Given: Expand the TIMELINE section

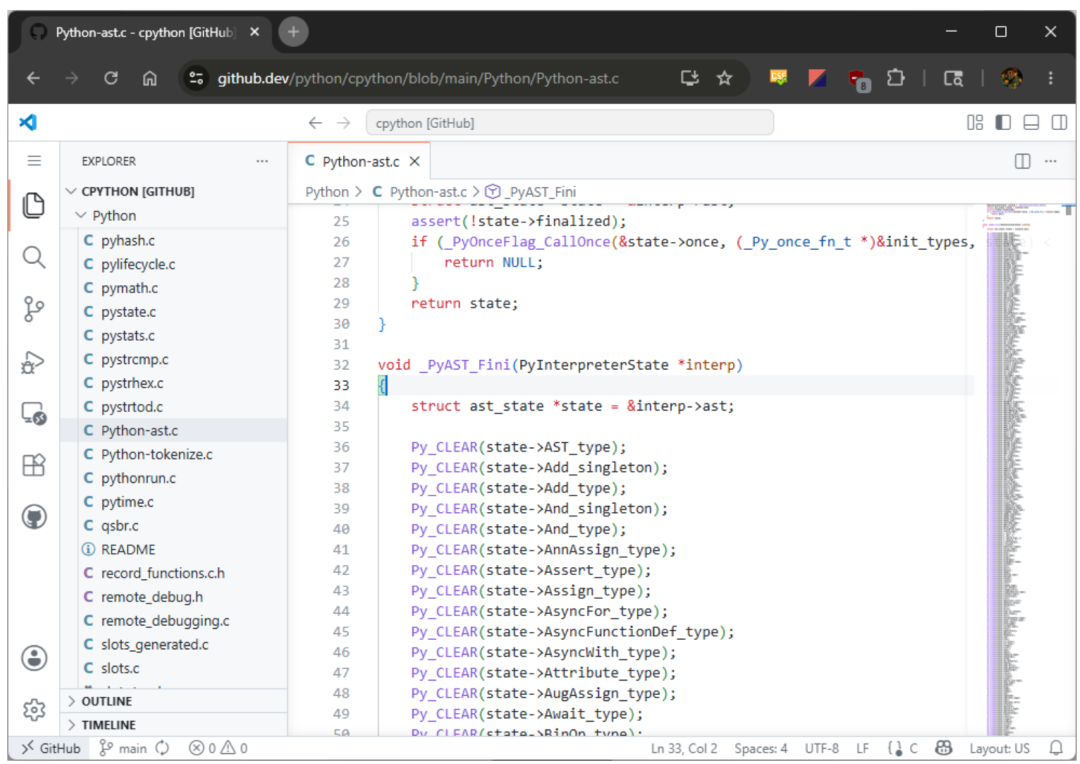Looking at the screenshot, I should point(174,725).
